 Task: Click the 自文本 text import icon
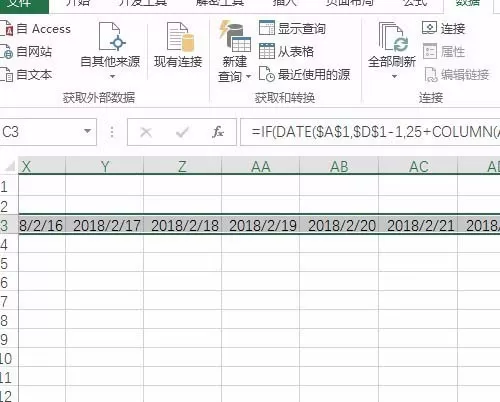click(6, 75)
